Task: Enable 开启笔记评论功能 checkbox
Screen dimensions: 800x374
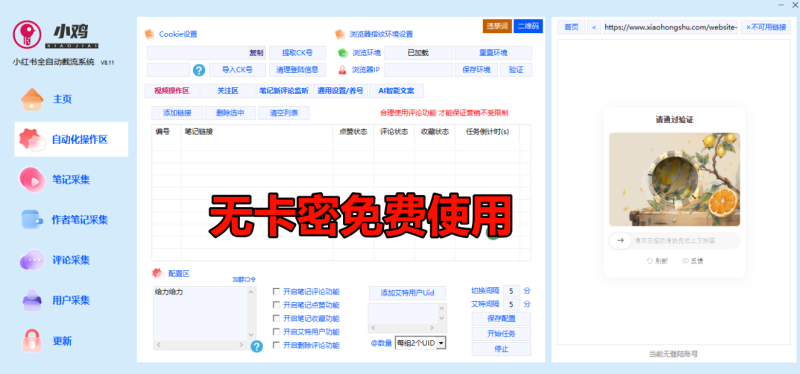Action: click(277, 292)
